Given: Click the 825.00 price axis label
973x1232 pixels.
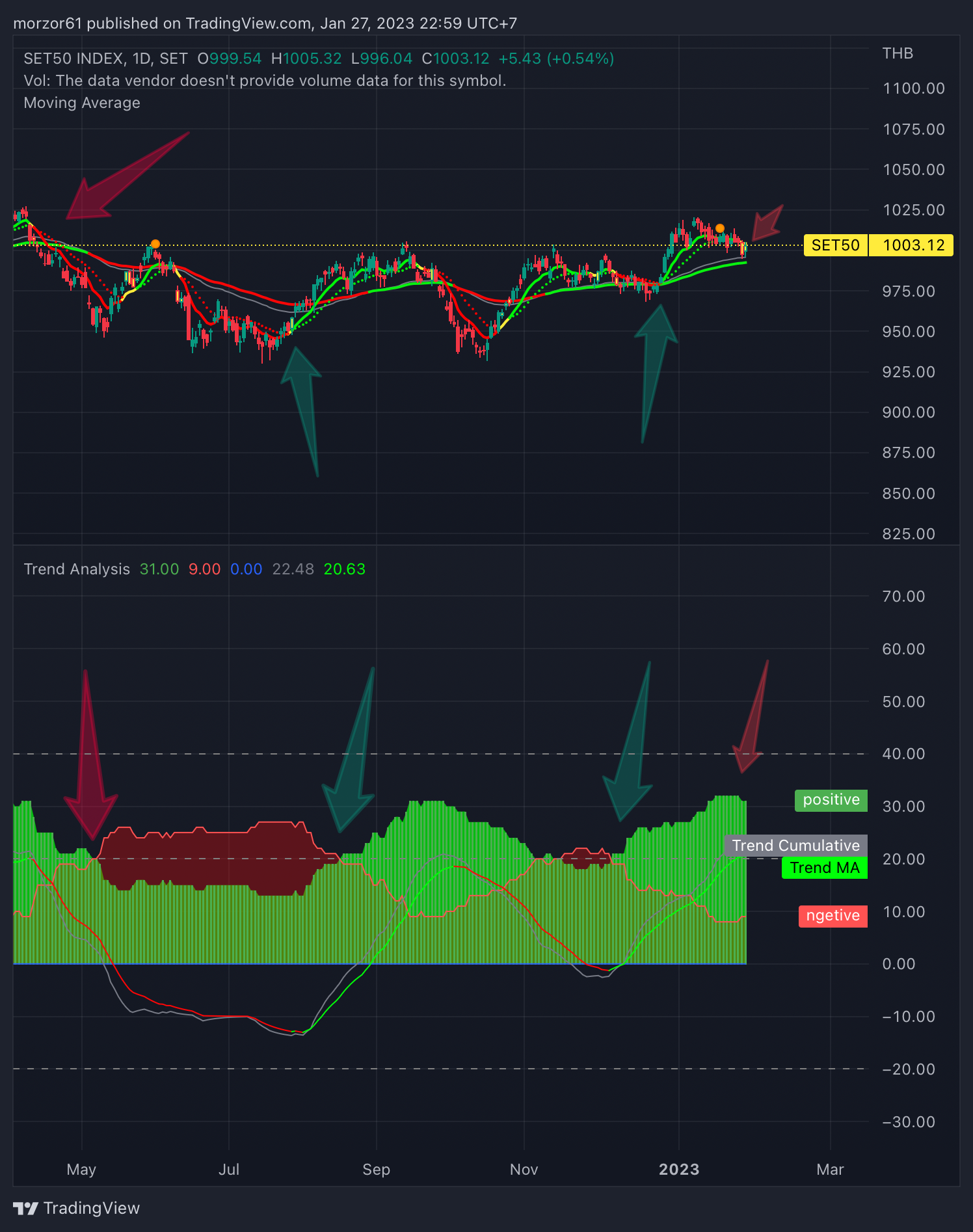Looking at the screenshot, I should [909, 534].
